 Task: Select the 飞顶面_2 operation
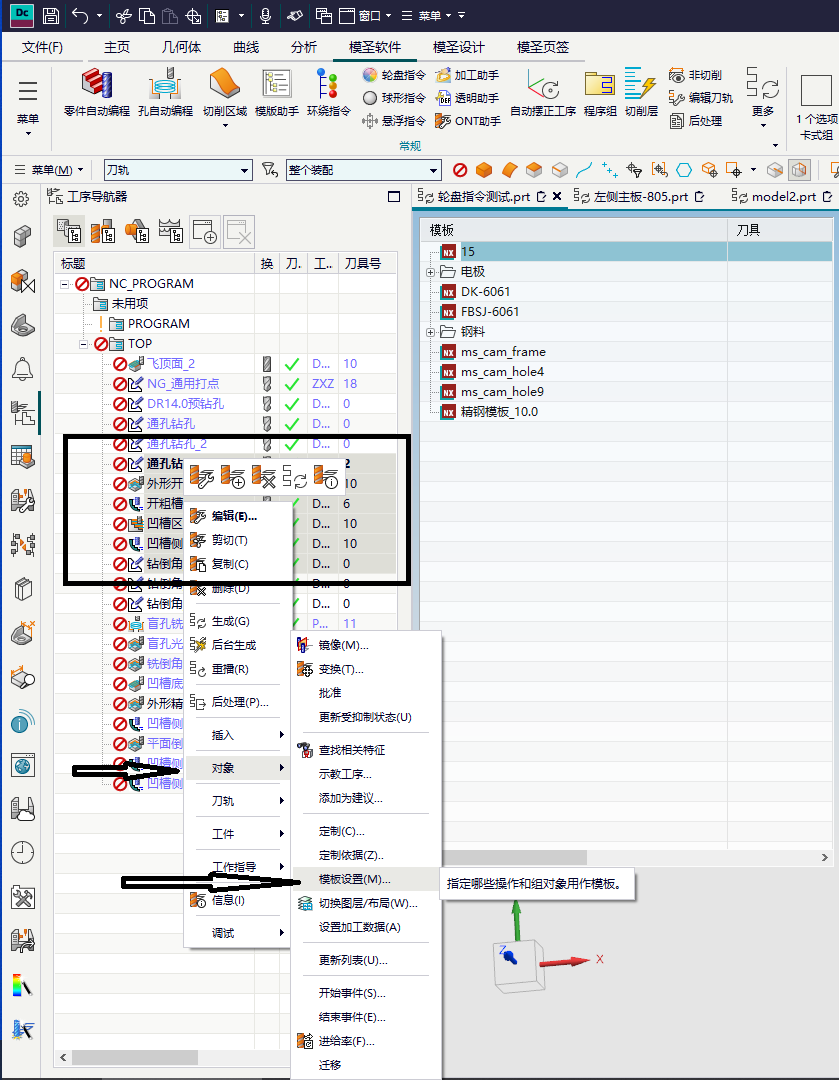click(x=171, y=364)
